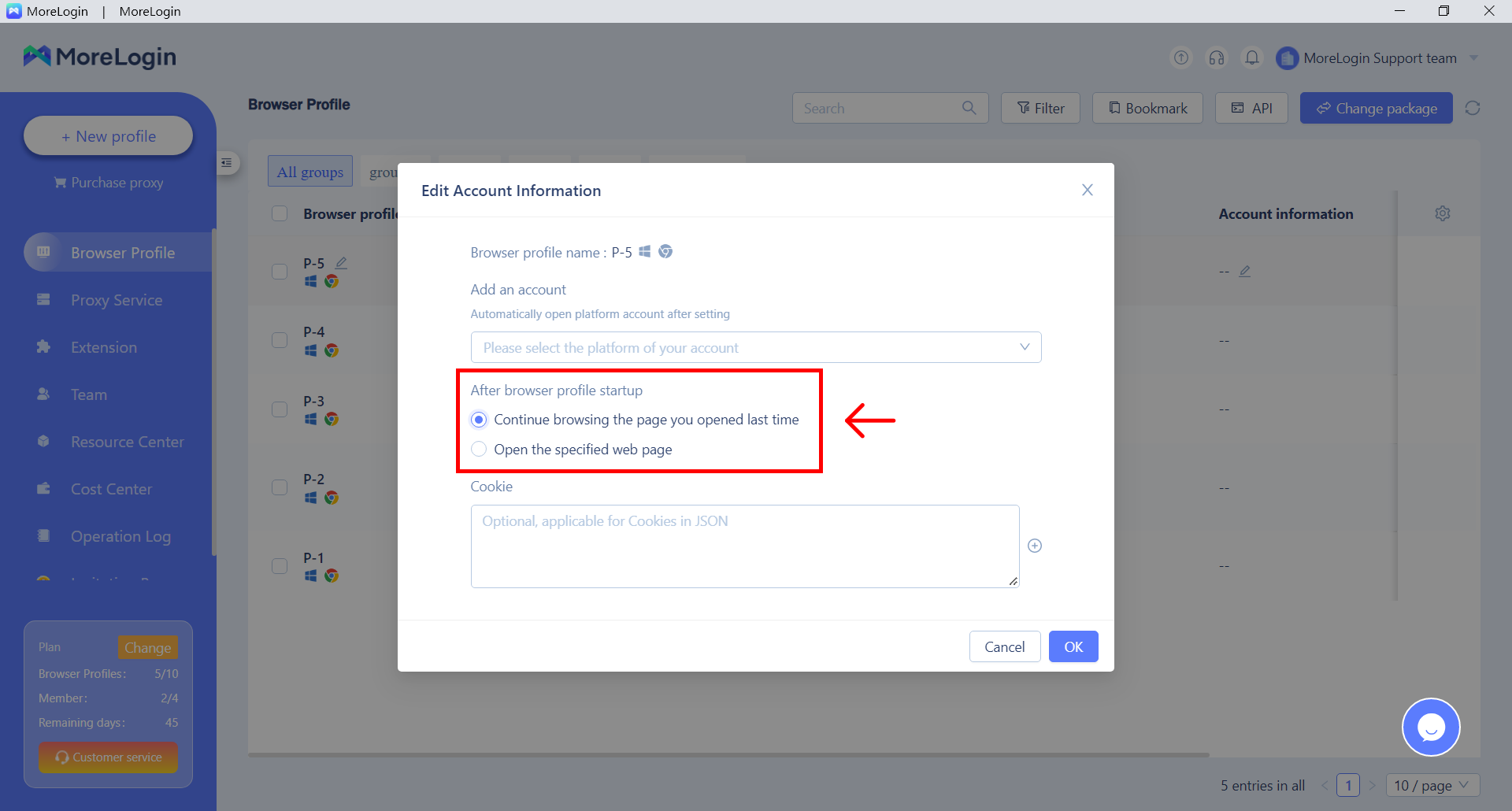Toggle select-all checkbox in table header

[280, 213]
